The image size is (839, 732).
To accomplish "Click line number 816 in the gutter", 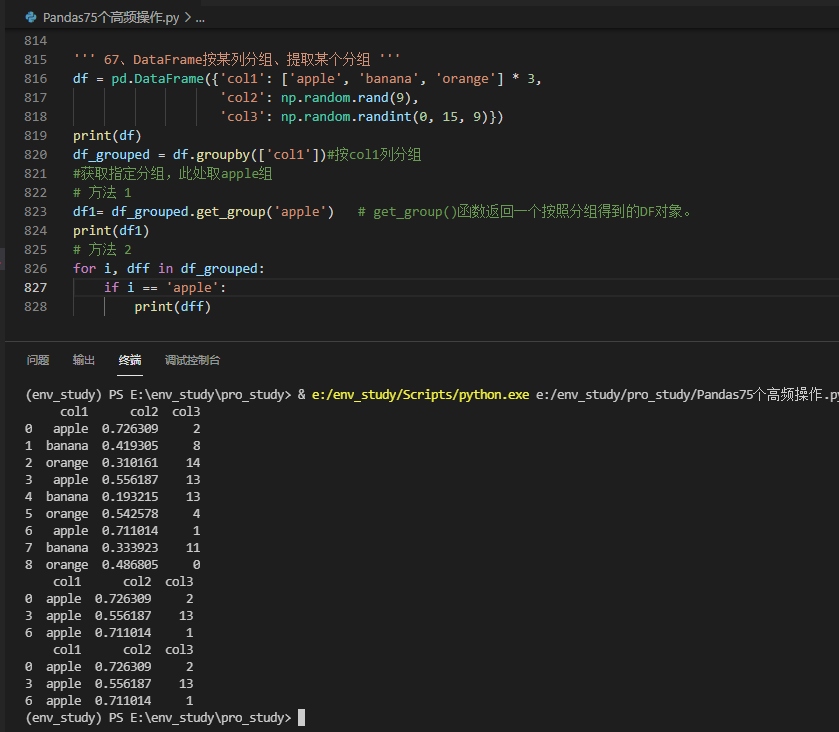I will coord(35,79).
